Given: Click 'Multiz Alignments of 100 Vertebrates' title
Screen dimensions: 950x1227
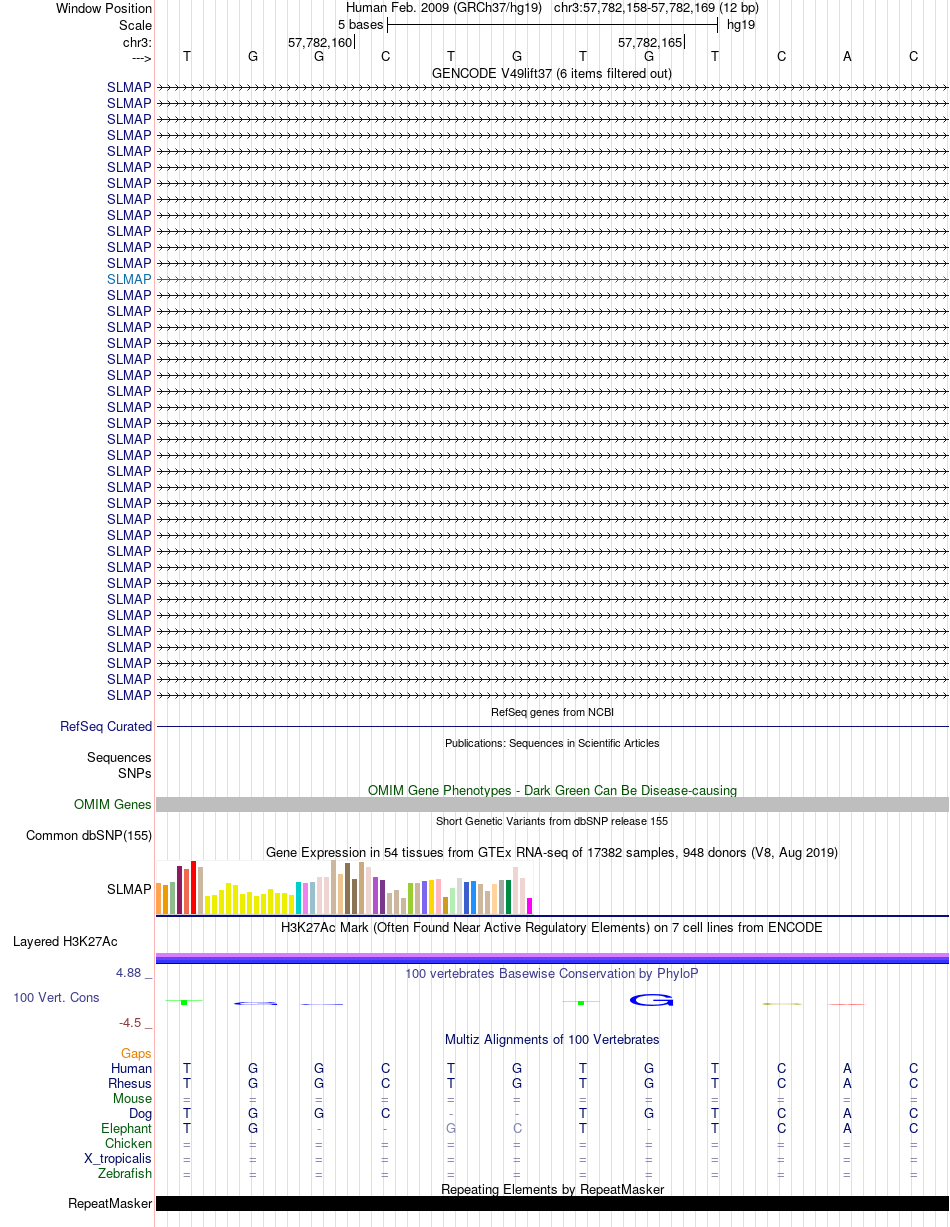Looking at the screenshot, I should point(552,1039).
